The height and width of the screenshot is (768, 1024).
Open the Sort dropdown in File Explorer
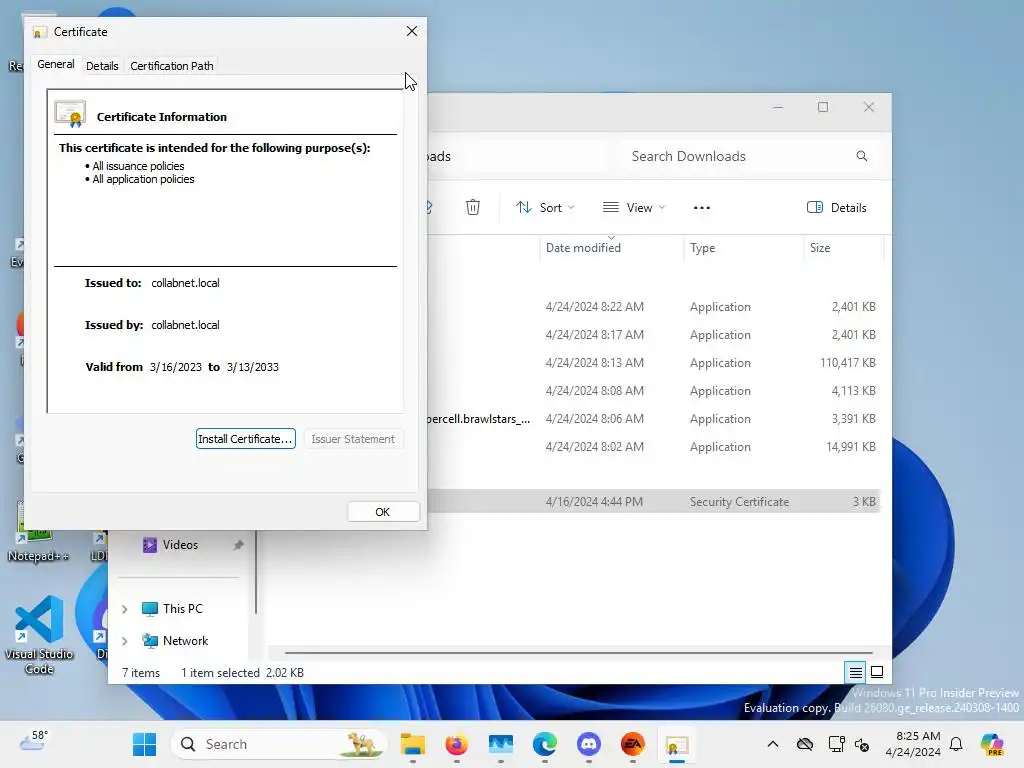point(545,208)
